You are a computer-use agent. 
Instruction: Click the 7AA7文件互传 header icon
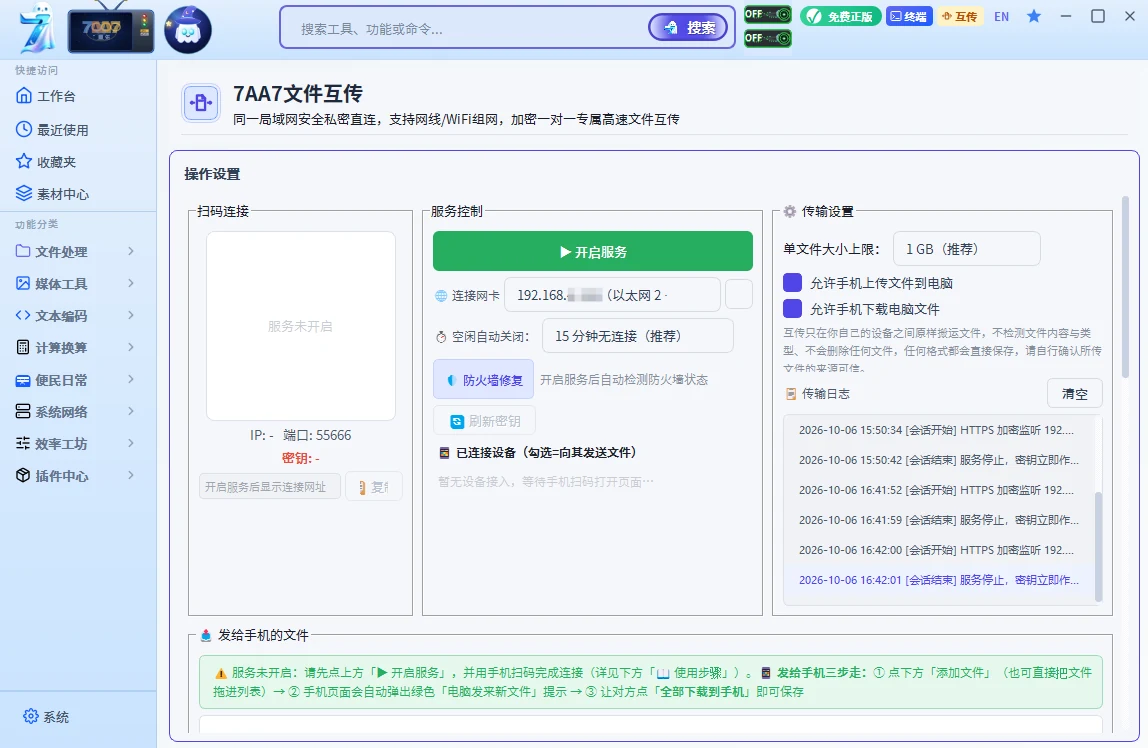(201, 103)
